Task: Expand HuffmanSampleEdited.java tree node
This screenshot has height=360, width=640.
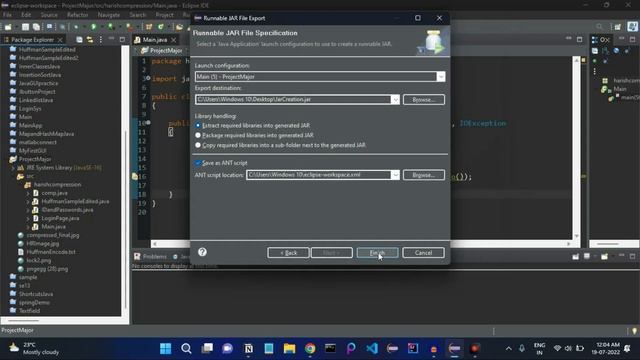Action: [28, 202]
